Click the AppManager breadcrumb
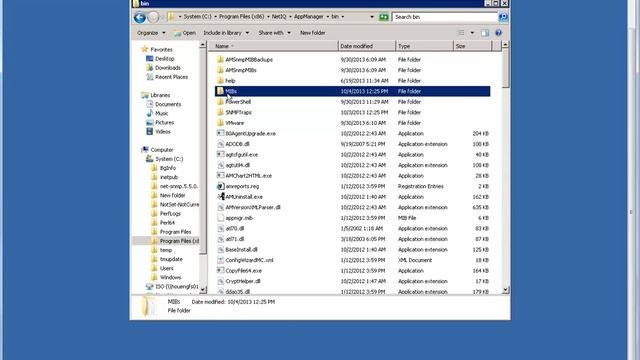Viewport: 640px width, 360px height. [x=309, y=17]
